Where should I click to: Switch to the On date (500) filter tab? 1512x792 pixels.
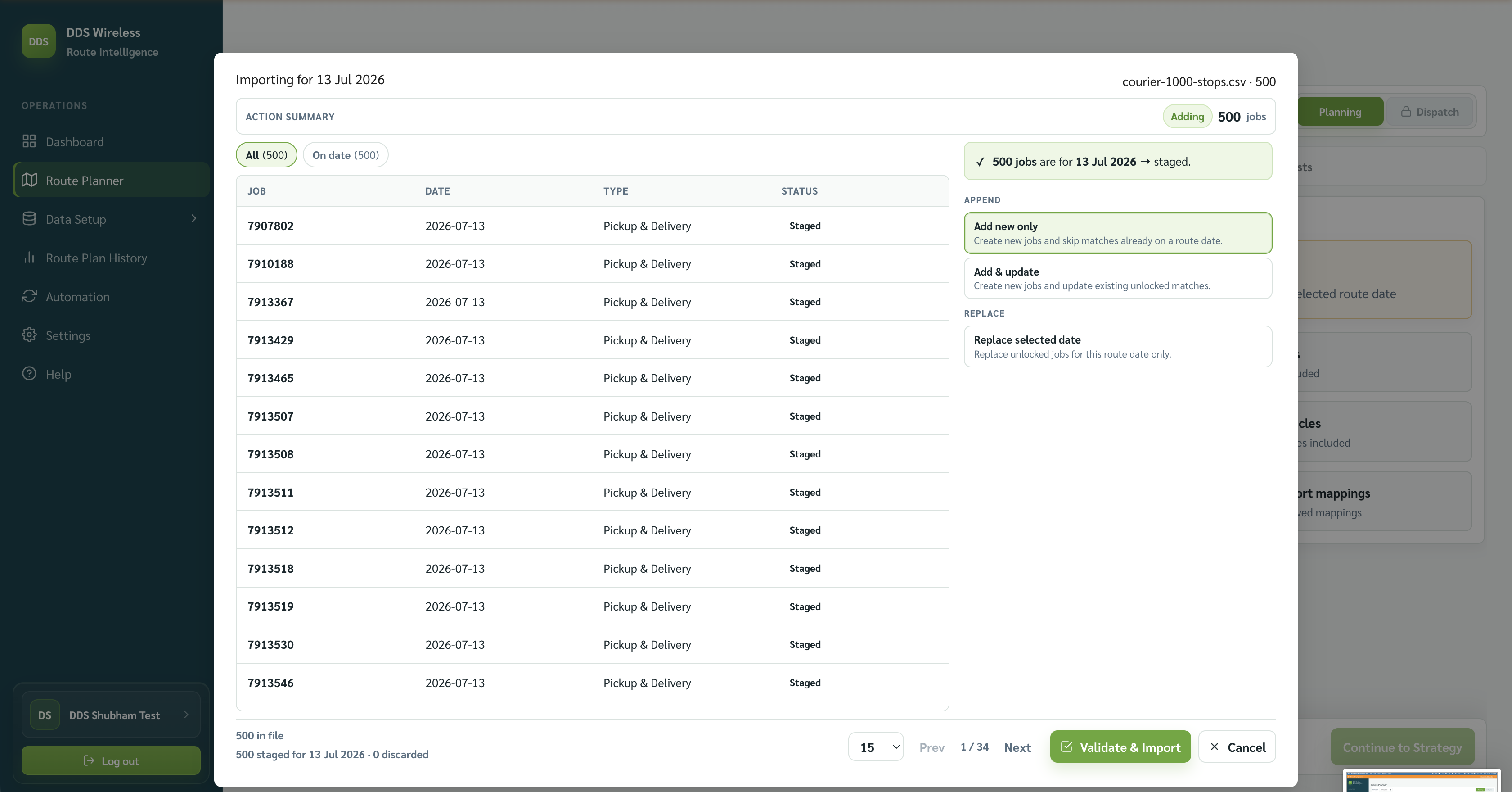(346, 155)
